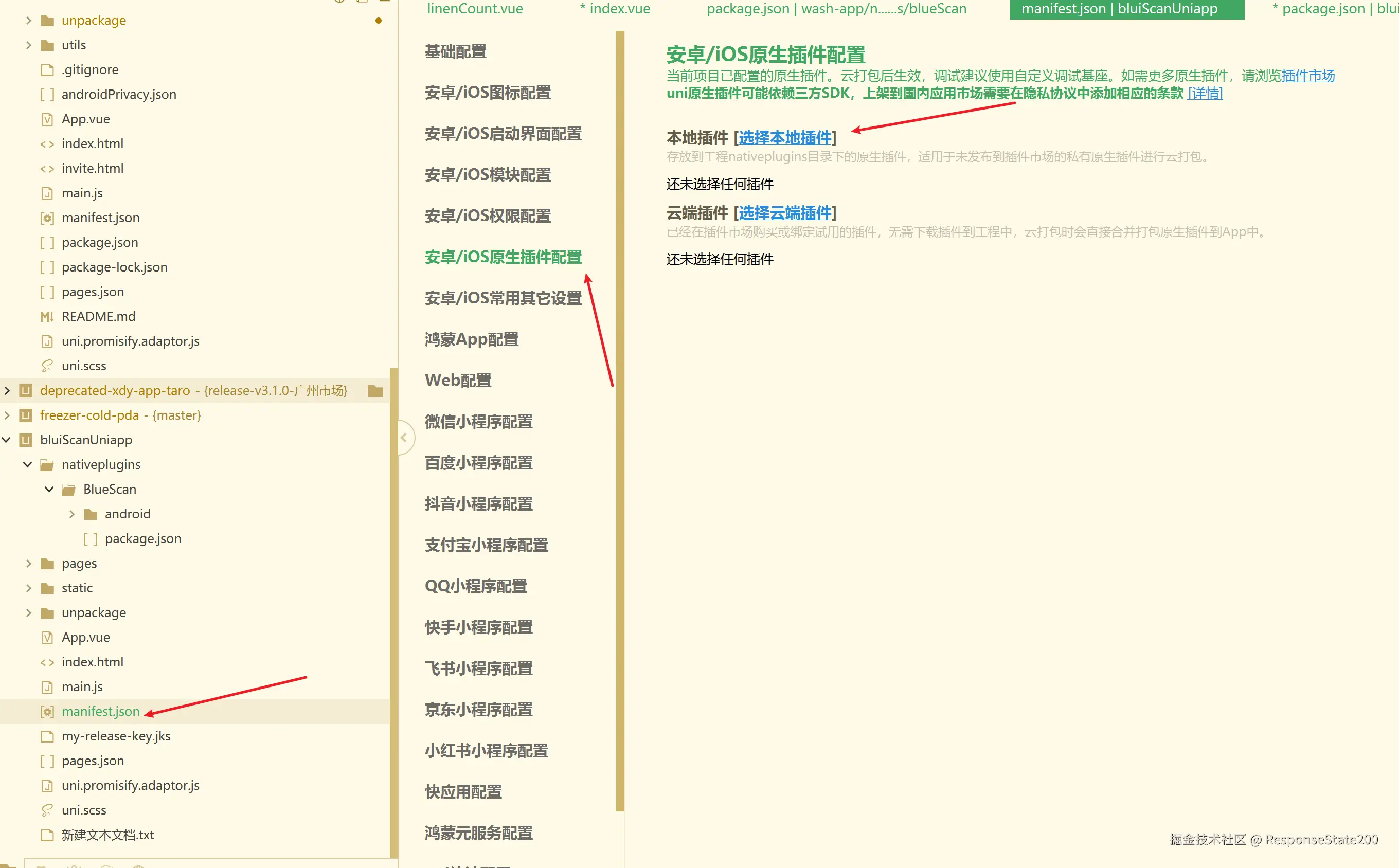The width and height of the screenshot is (1399, 868).
Task: Click the App.vue file icon under bluiScanUniapp
Action: point(47,638)
